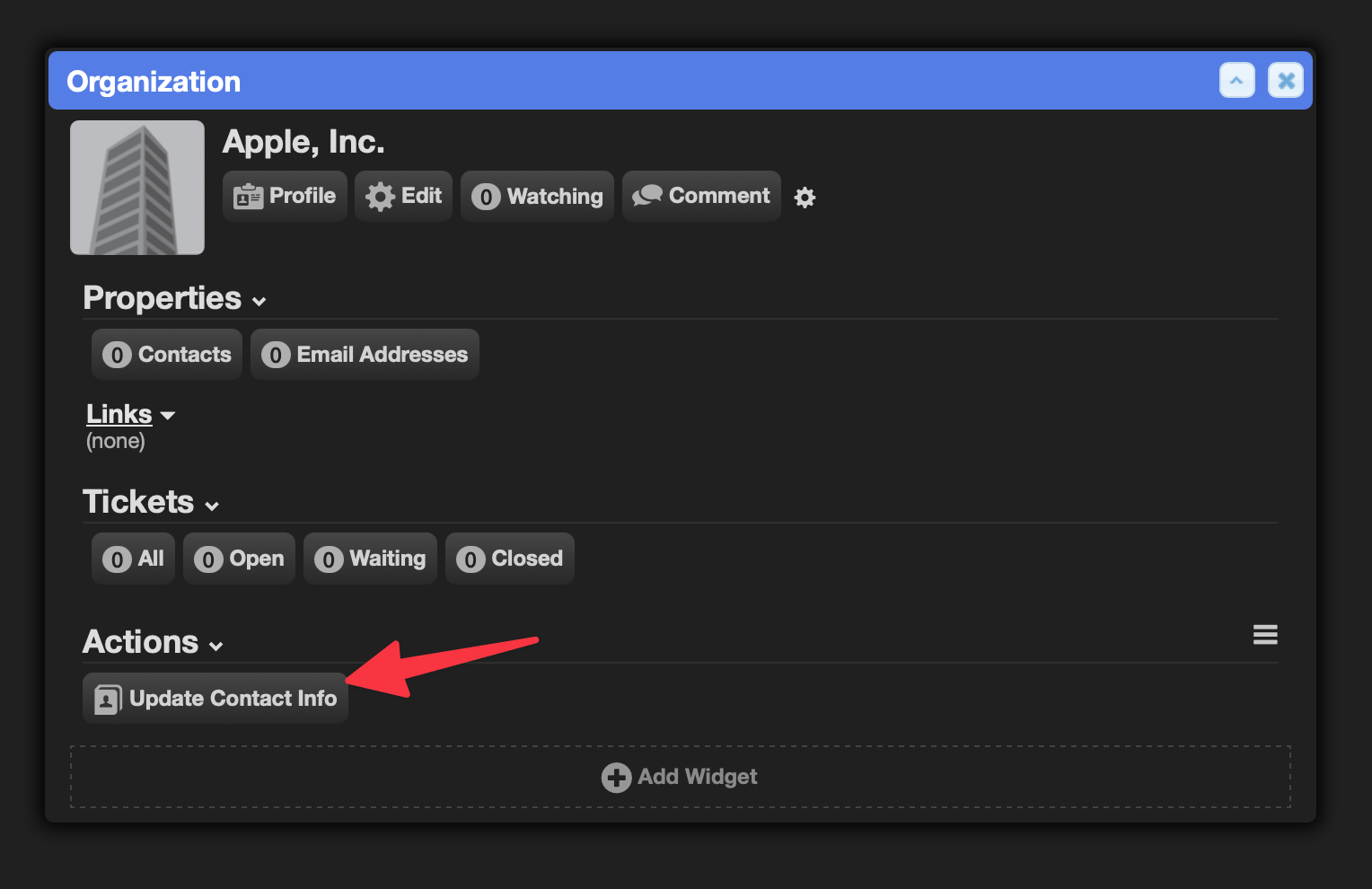Open the Contacts count button
Viewport: 1372px width, 889px height.
[x=167, y=355]
